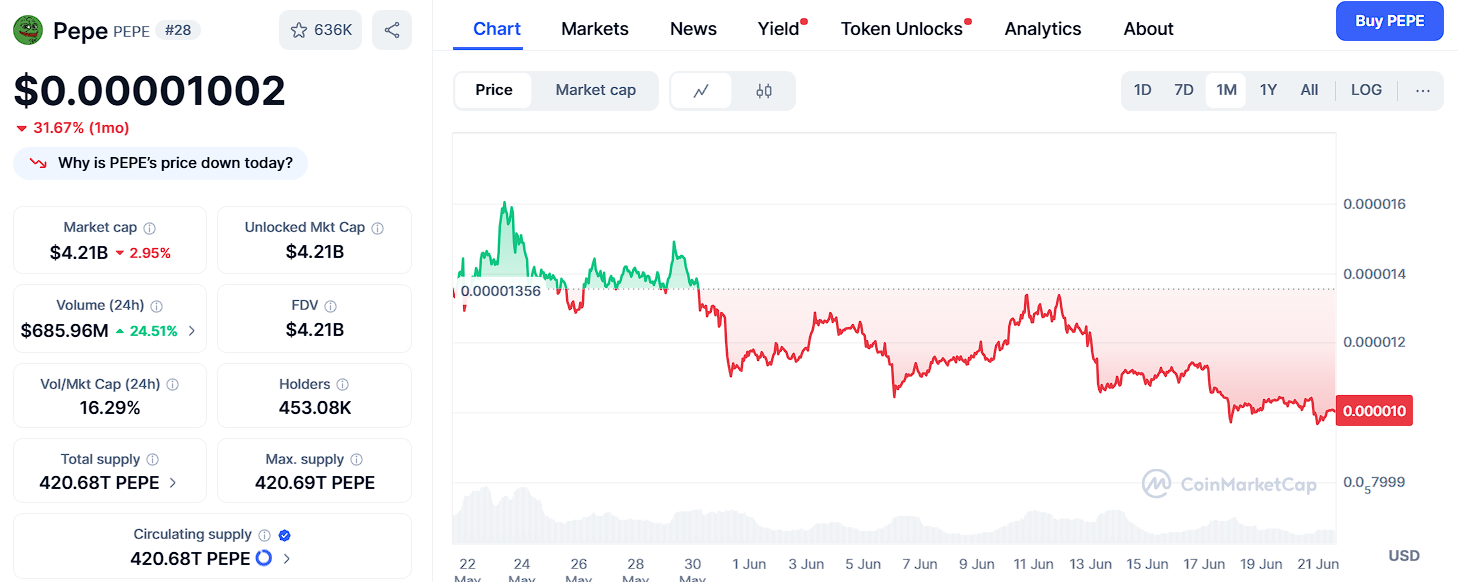Click the Volume (24h) info icon

157,306
